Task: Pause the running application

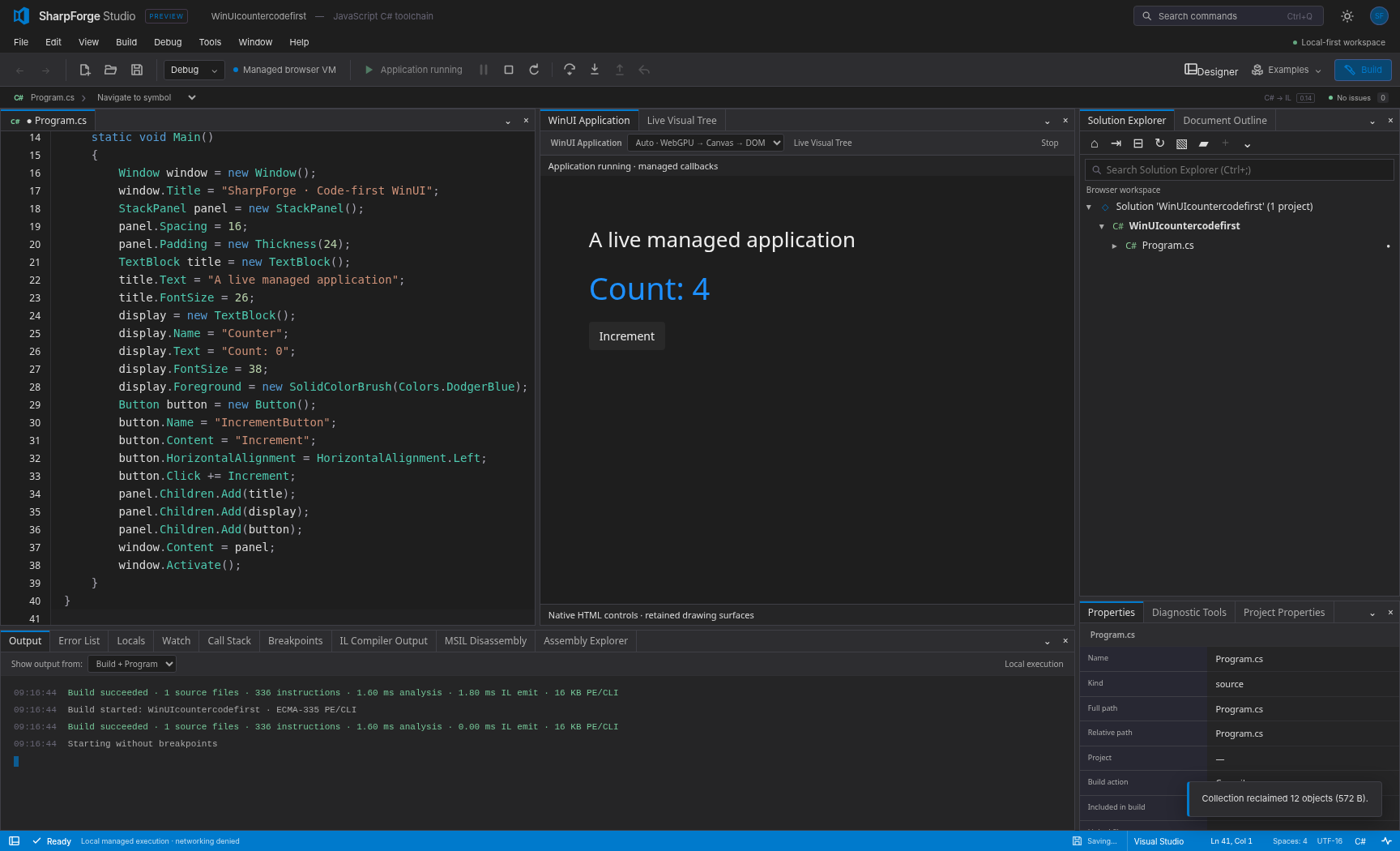Action: (484, 70)
